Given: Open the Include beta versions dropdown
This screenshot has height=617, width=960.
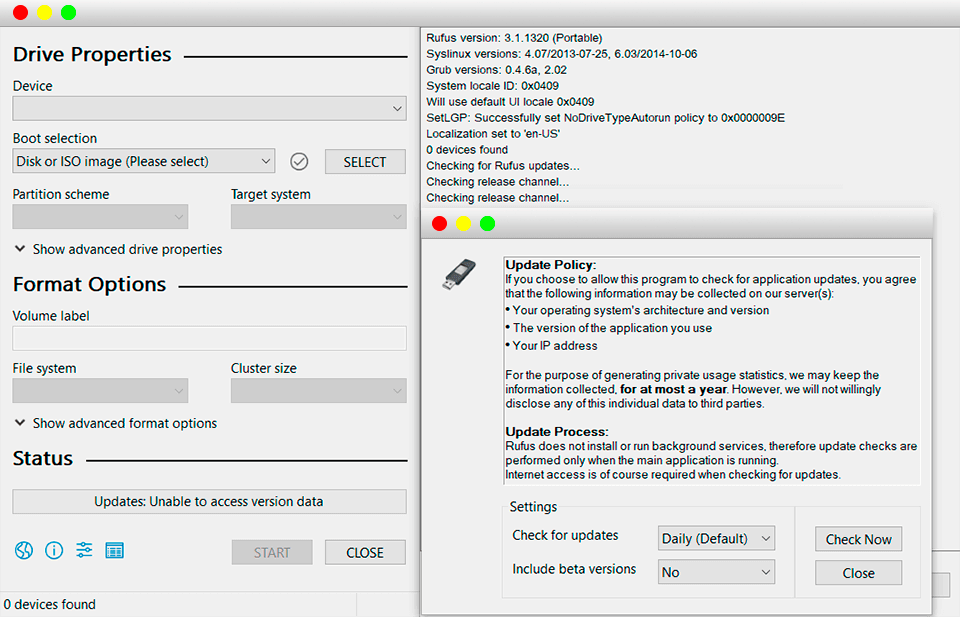Looking at the screenshot, I should pos(716,572).
